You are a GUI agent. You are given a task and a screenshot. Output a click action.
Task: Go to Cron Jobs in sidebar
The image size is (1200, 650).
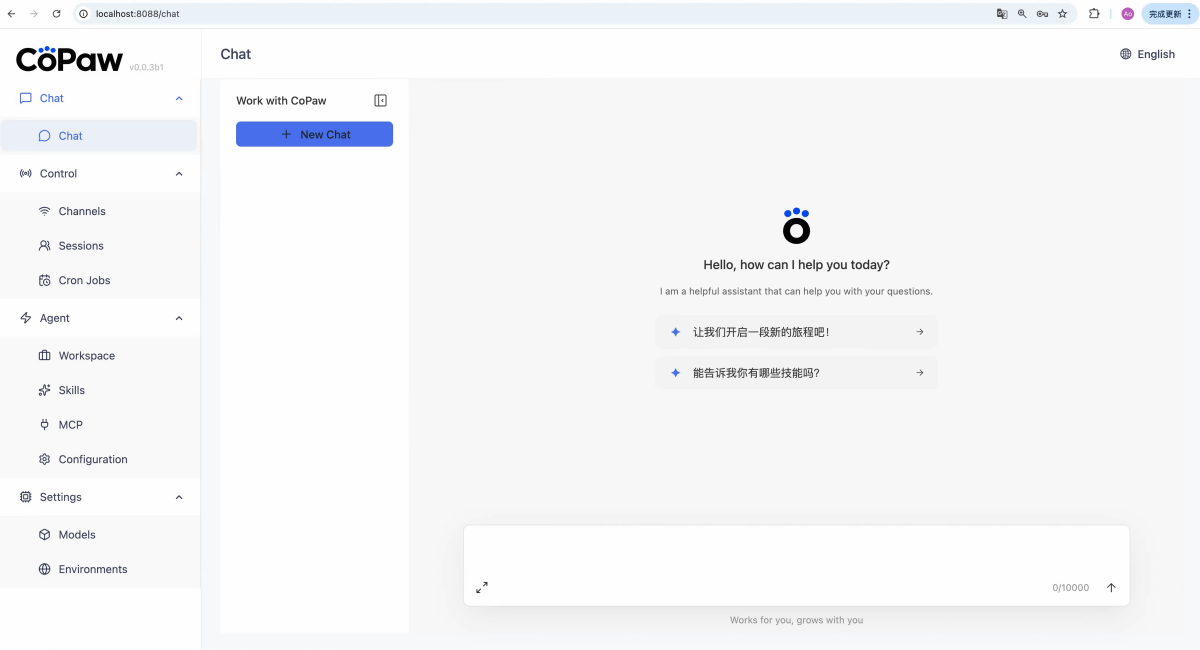(84, 280)
